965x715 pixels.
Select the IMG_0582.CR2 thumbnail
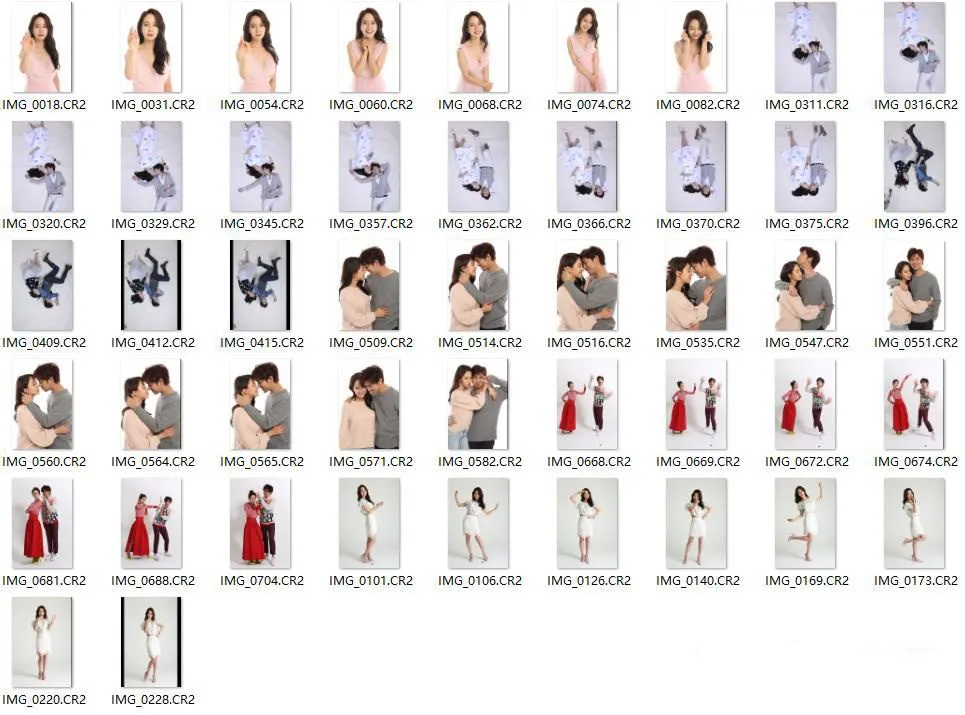click(x=478, y=404)
